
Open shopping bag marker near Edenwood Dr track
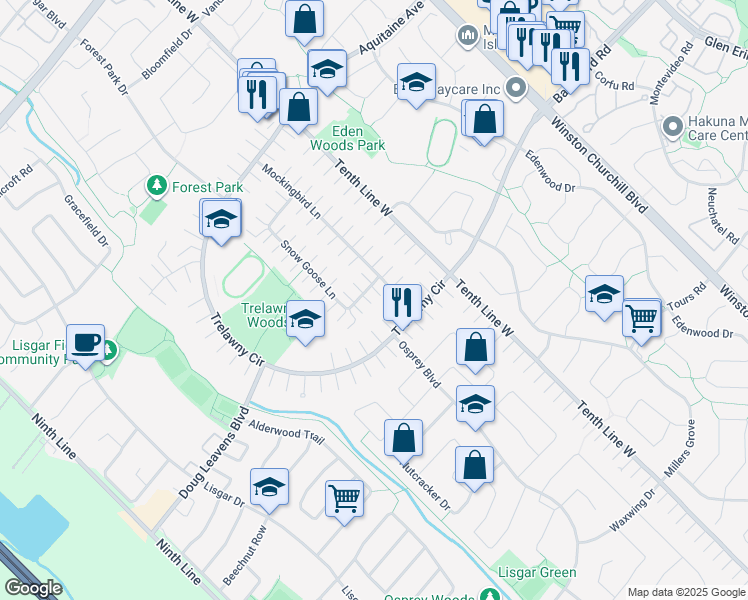pos(484,121)
